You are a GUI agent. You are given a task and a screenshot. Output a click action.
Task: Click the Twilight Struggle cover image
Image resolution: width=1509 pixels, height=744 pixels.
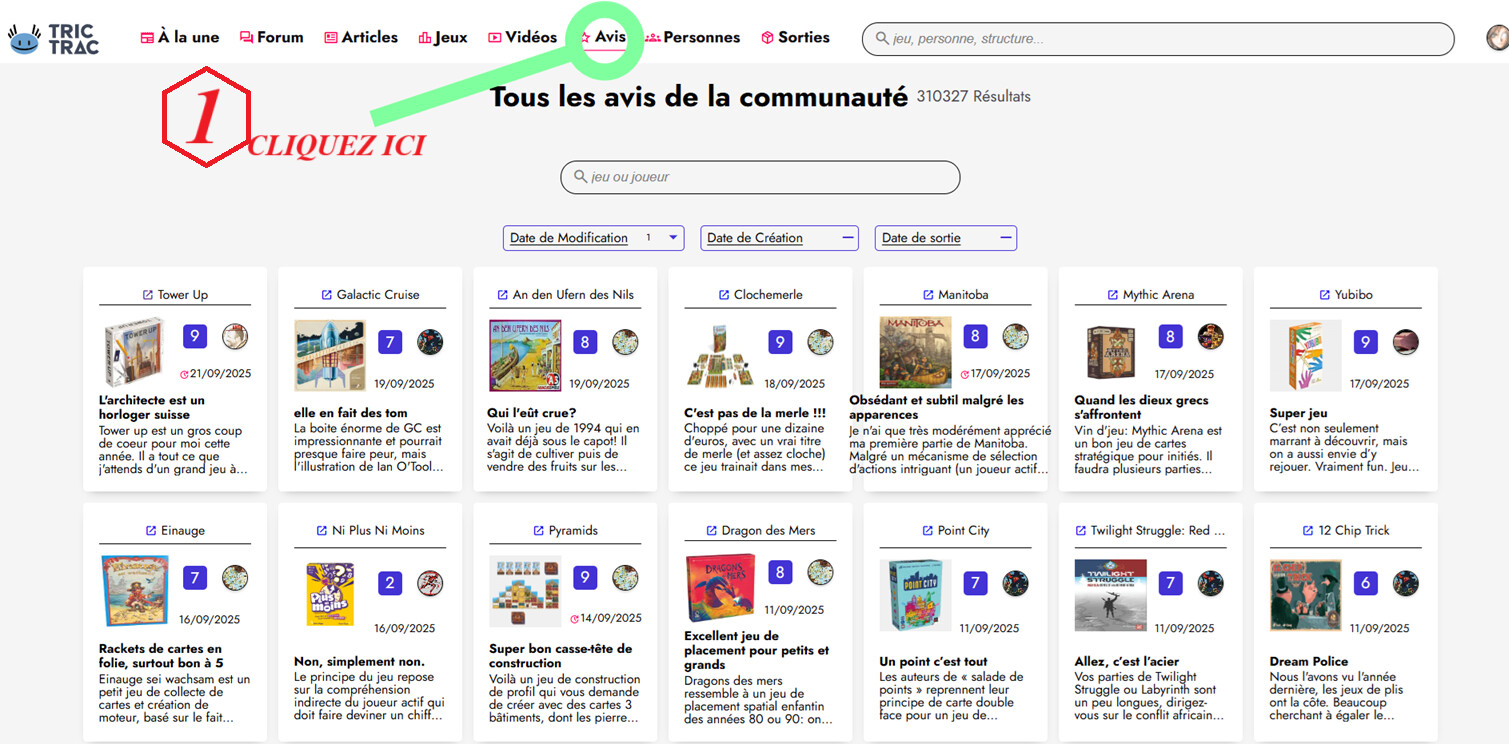tap(1111, 596)
